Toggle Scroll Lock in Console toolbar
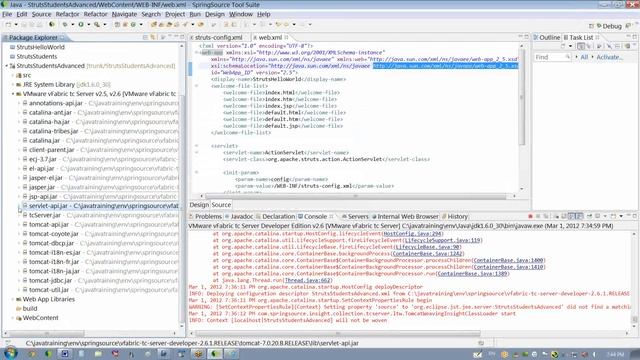640x360 pixels. 564,216
